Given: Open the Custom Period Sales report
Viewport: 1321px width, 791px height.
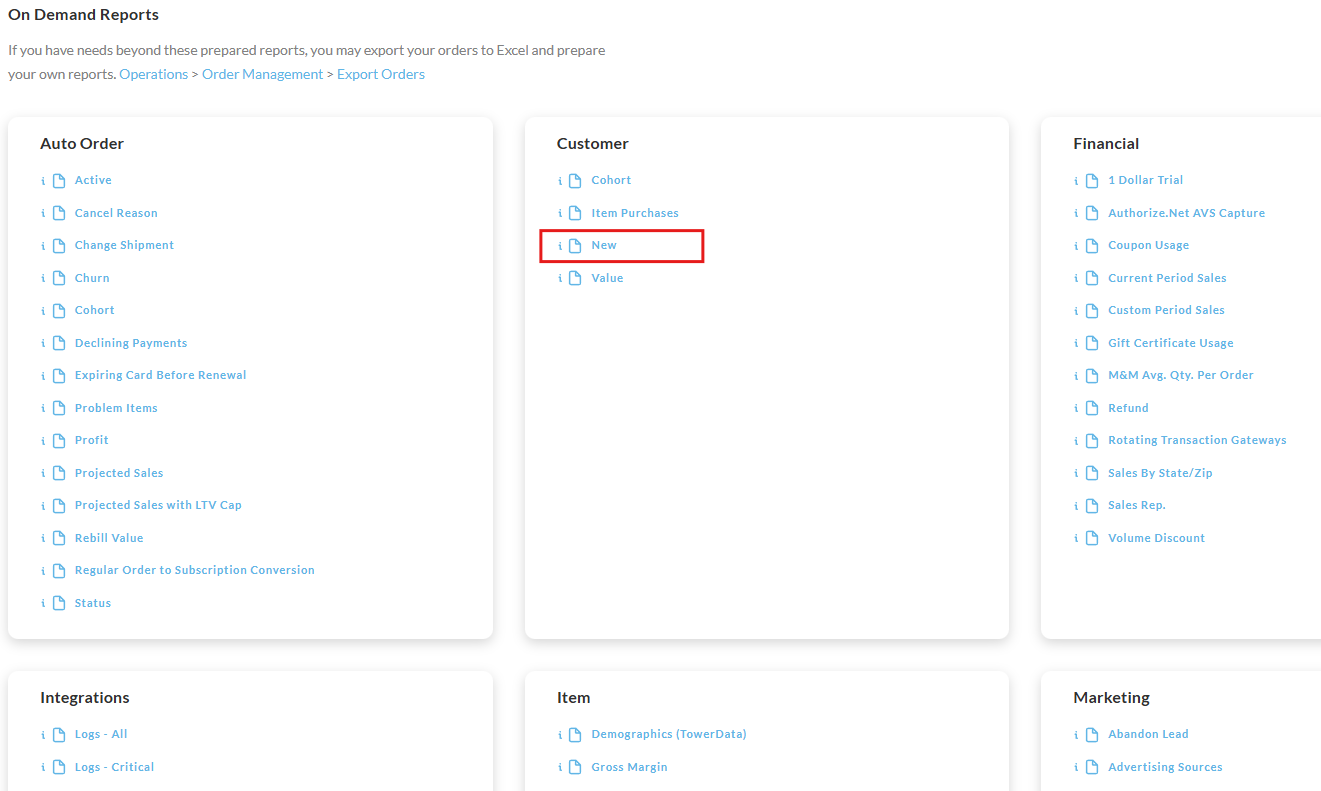Looking at the screenshot, I should 1166,310.
